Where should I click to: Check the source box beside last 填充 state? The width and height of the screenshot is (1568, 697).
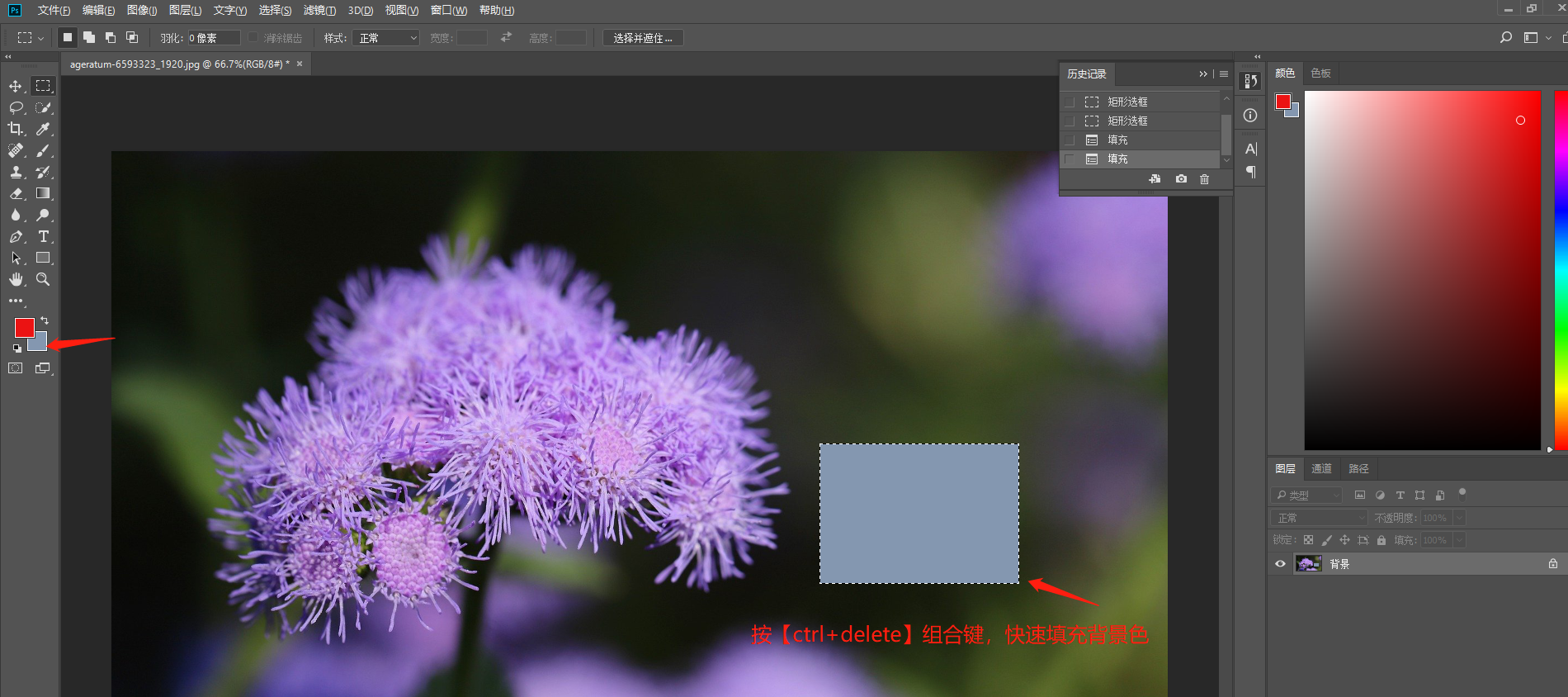coord(1070,159)
